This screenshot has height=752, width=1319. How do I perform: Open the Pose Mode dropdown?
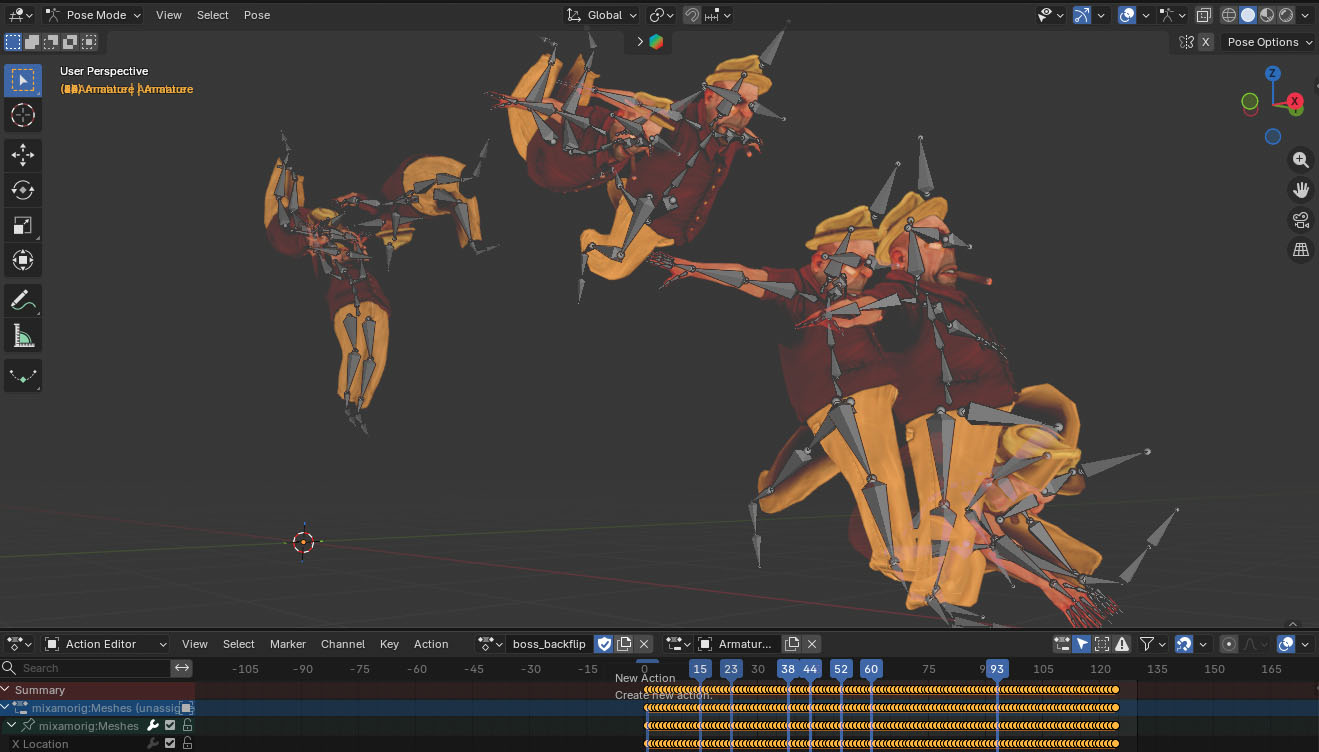93,15
